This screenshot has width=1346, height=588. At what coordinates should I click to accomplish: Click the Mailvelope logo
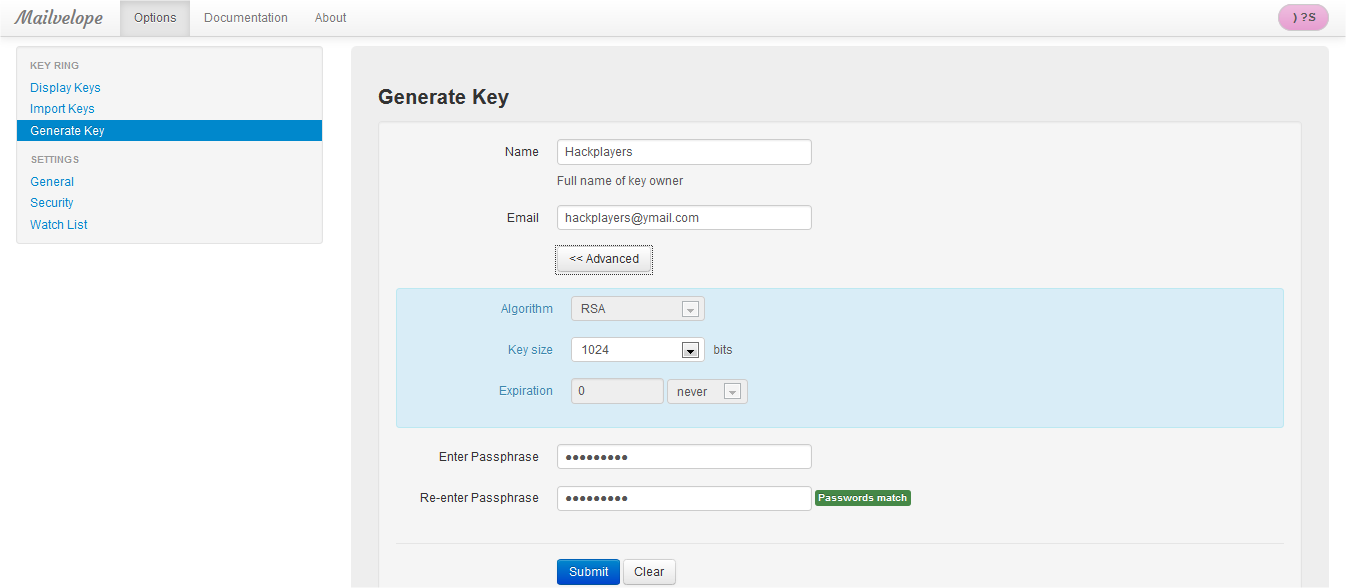(x=58, y=18)
